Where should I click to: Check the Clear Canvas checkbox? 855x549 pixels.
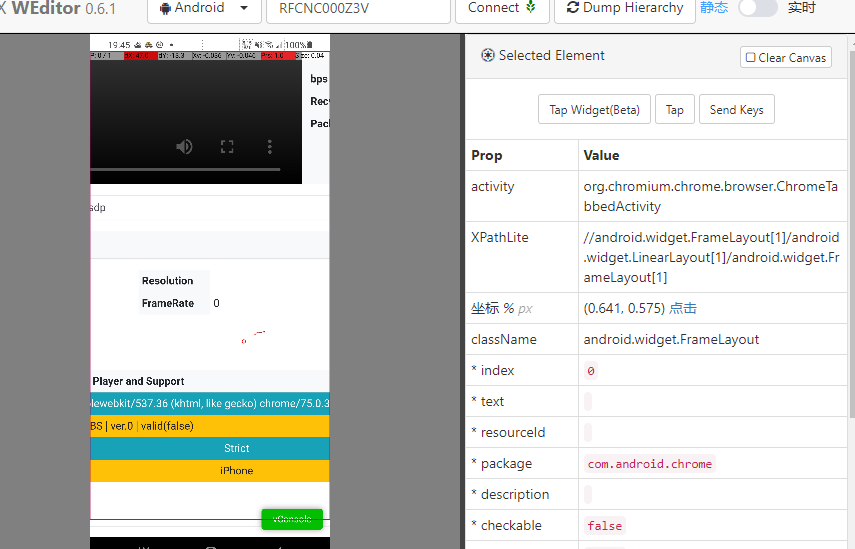click(750, 57)
